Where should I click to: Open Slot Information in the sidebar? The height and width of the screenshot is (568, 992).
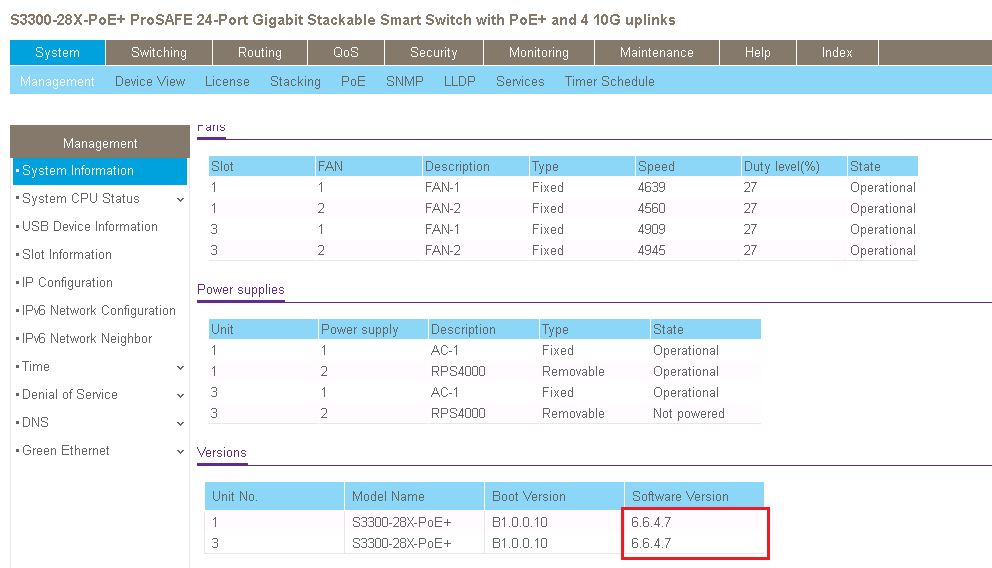pos(67,254)
